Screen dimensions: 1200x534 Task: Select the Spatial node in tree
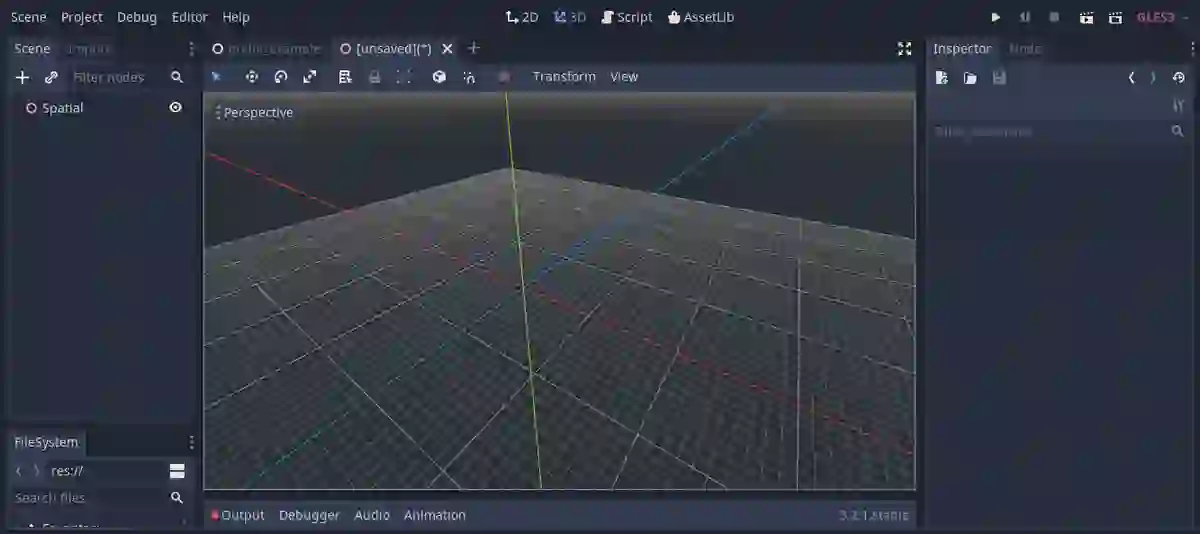62,107
